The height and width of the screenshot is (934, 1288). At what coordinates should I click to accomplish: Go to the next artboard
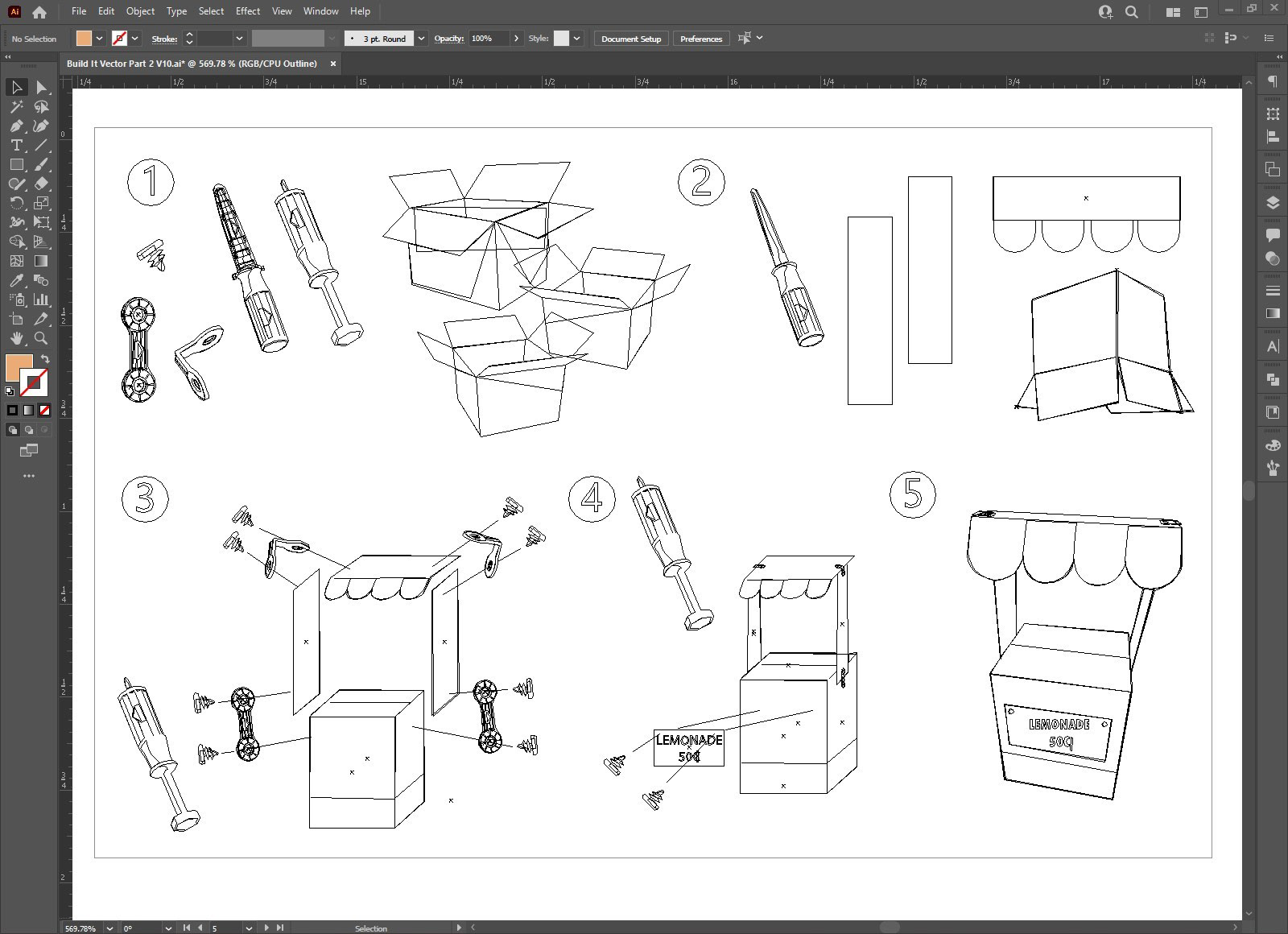tap(266, 928)
